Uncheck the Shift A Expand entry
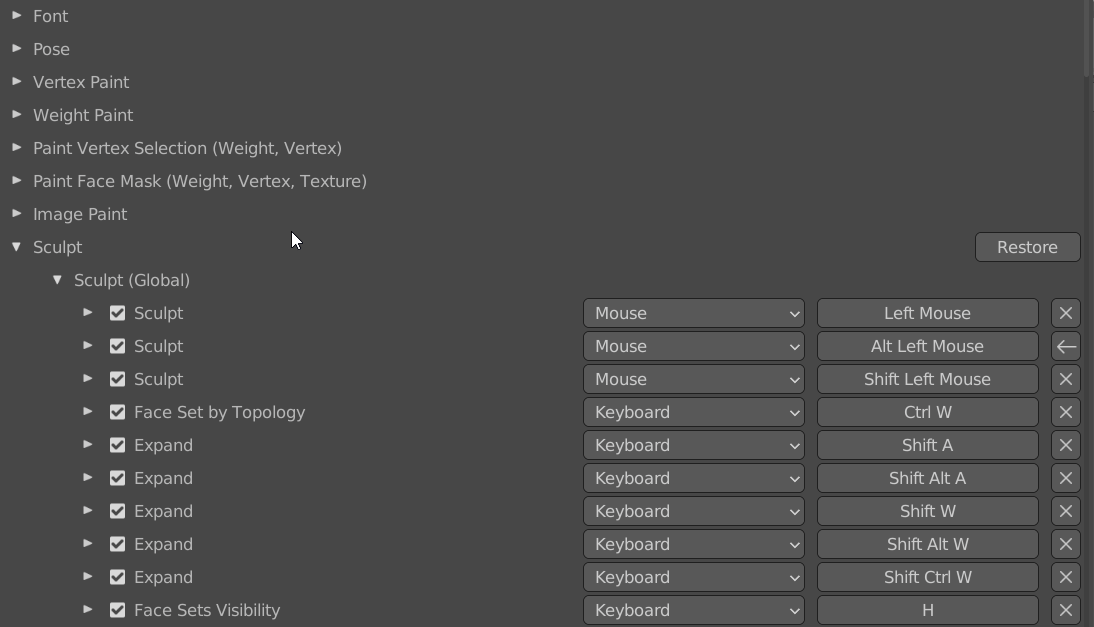Image resolution: width=1094 pixels, height=627 pixels. (117, 445)
